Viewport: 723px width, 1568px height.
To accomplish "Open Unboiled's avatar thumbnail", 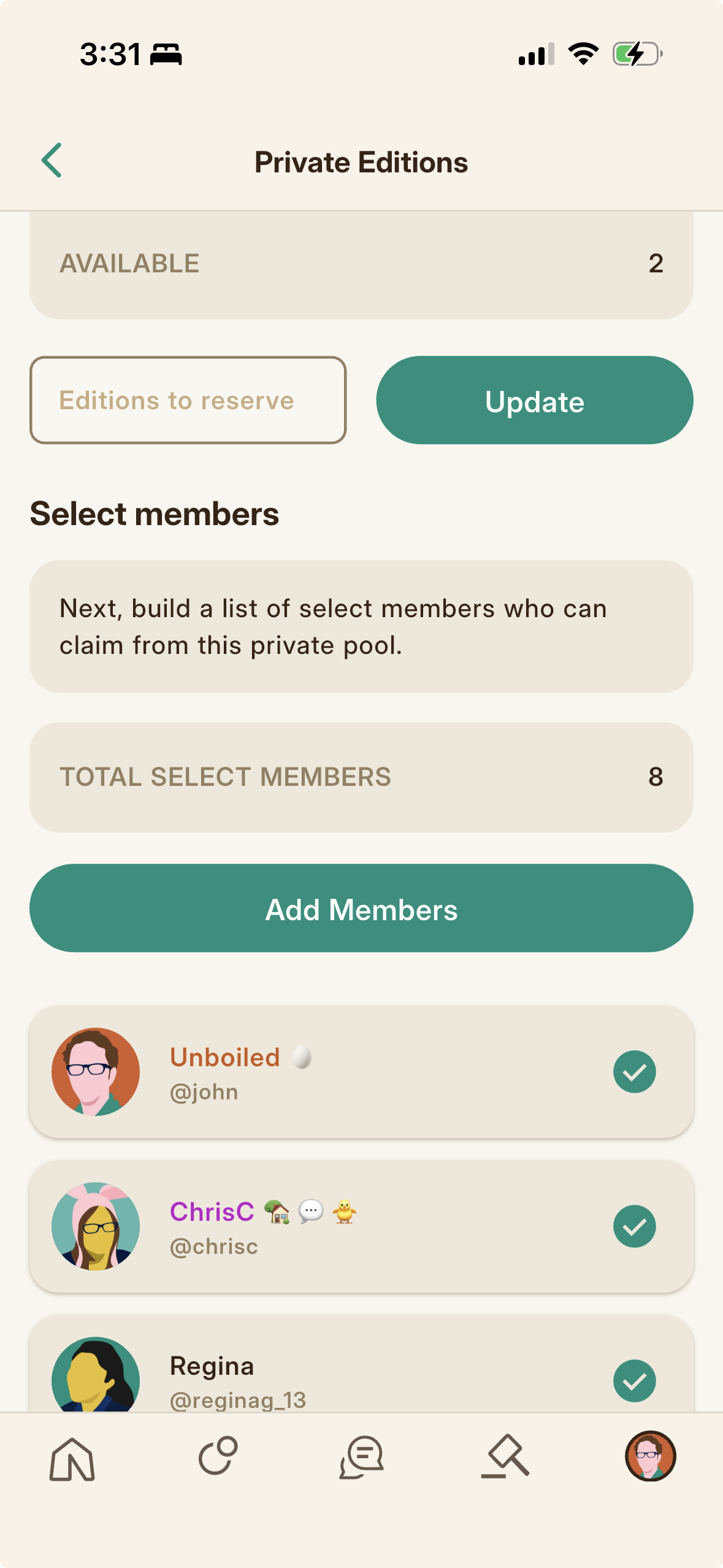I will pyautogui.click(x=96, y=1072).
